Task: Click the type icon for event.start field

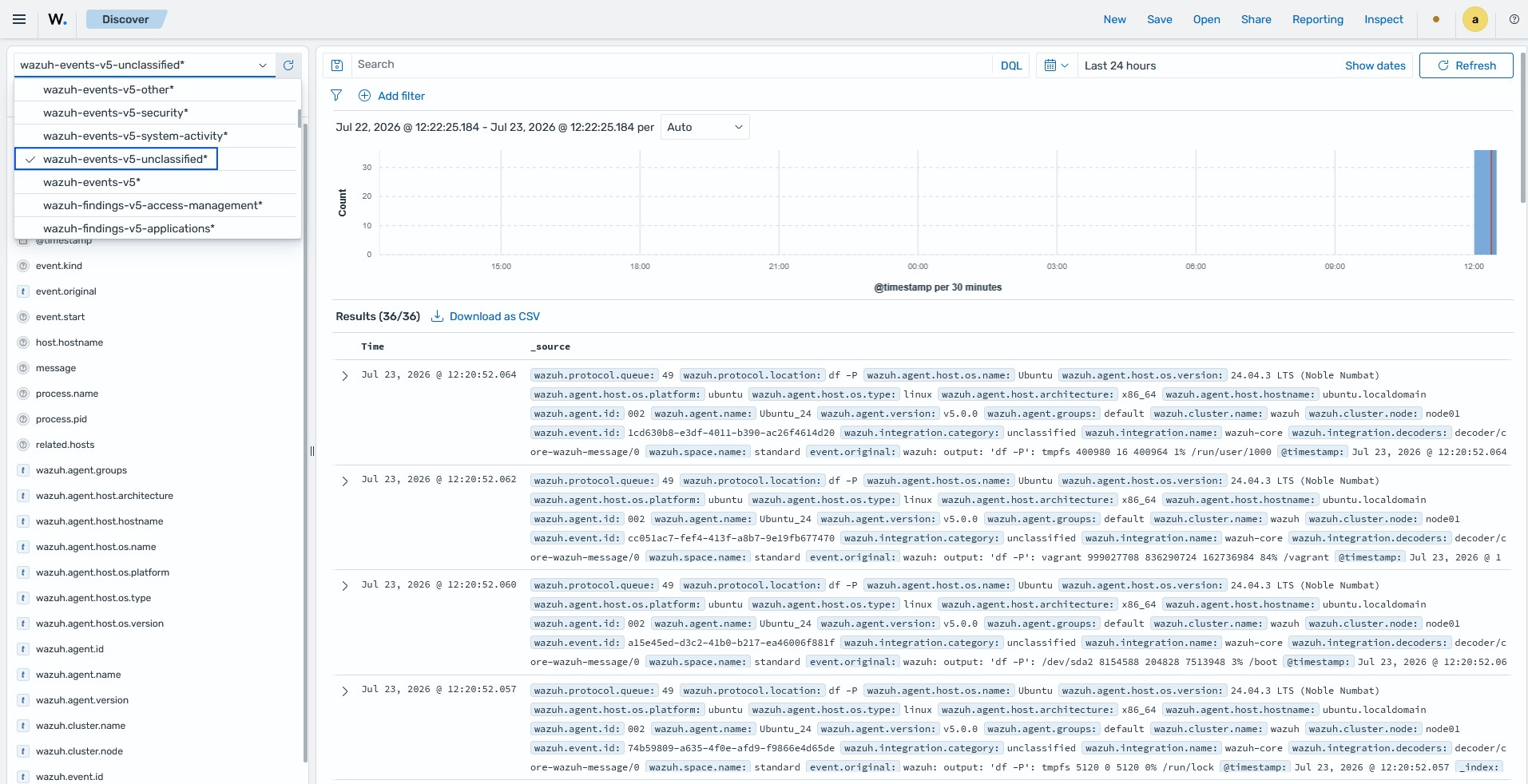Action: 23,317
